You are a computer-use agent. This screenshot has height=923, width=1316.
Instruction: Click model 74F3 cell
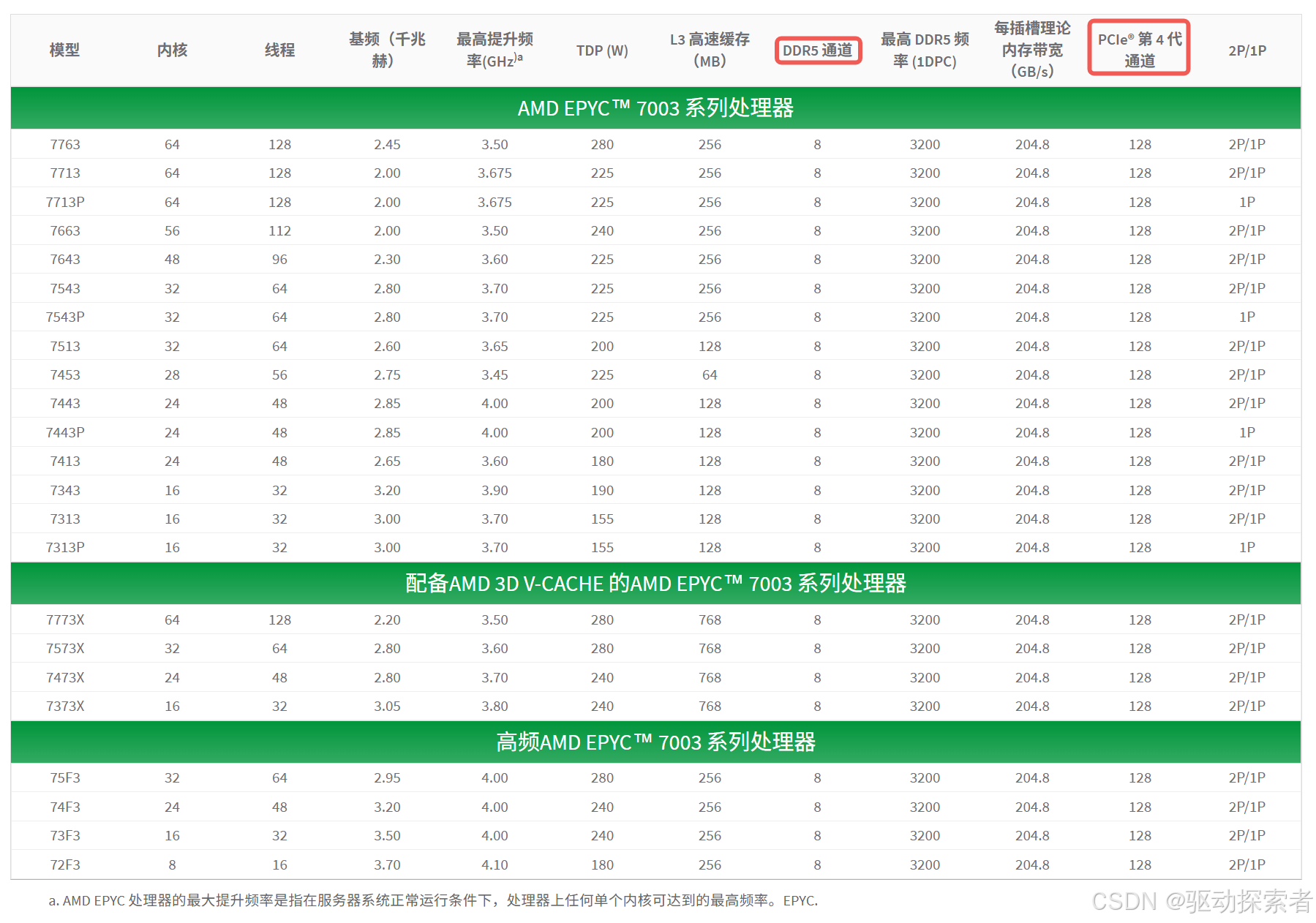click(64, 807)
